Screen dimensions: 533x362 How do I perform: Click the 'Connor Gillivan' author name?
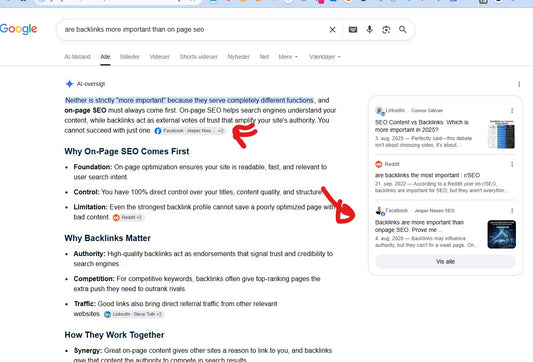click(x=427, y=110)
